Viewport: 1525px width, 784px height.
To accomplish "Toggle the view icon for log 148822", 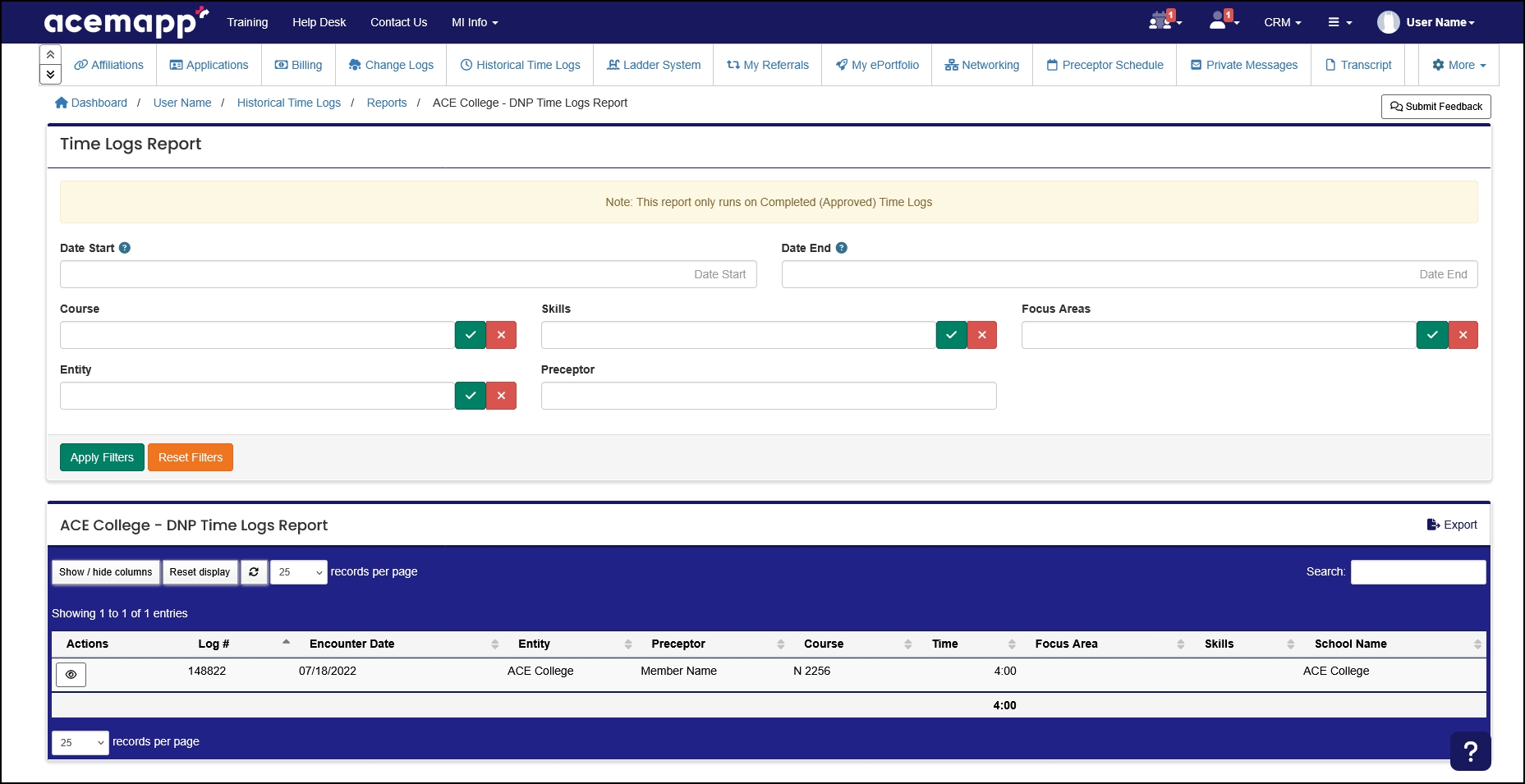I will (71, 674).
